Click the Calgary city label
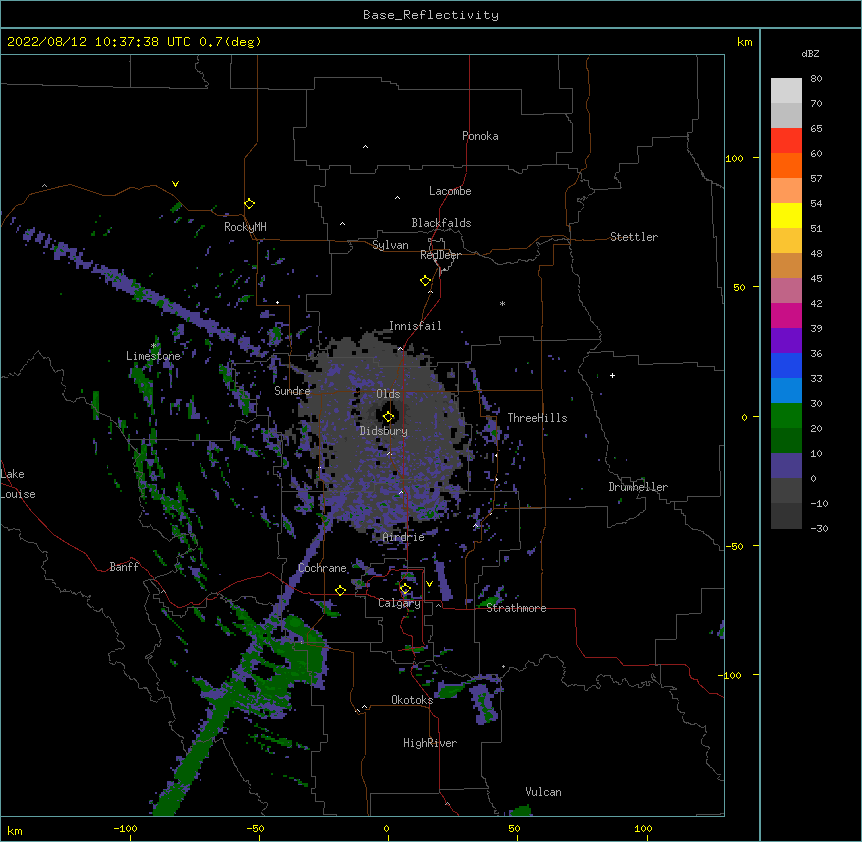862x842 pixels. click(x=399, y=603)
